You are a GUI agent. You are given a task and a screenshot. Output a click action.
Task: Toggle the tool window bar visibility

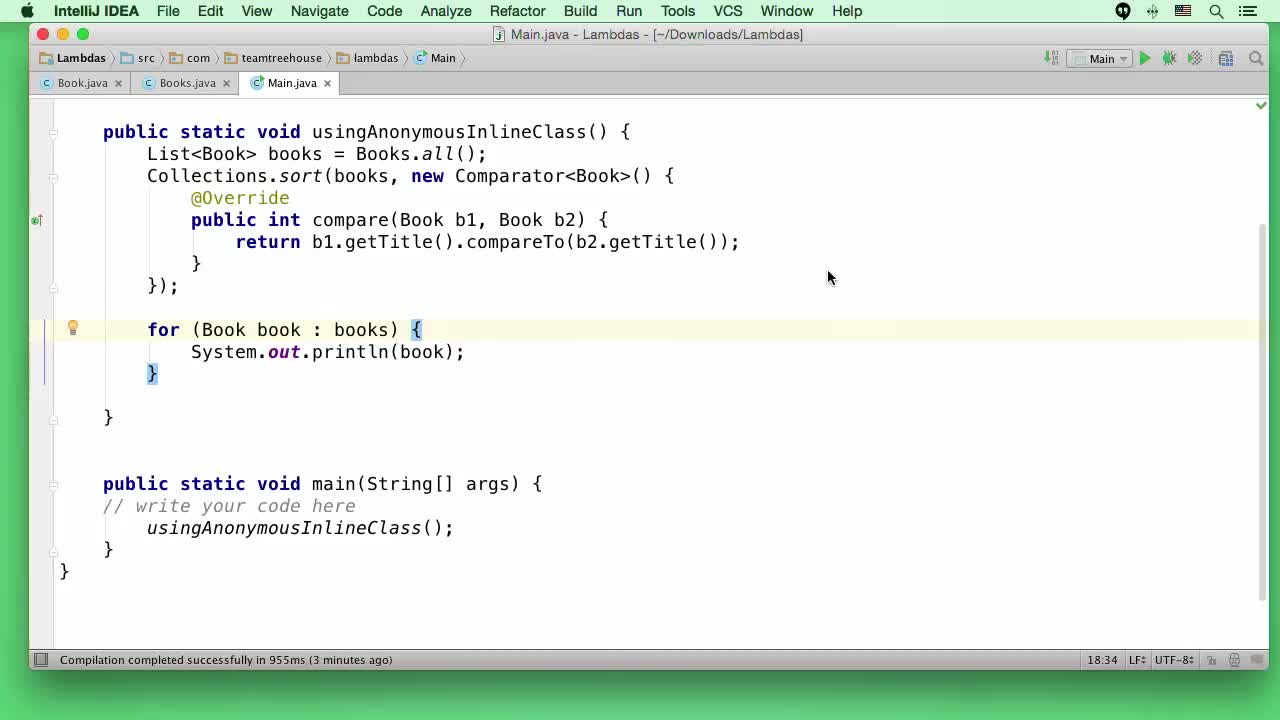41,659
